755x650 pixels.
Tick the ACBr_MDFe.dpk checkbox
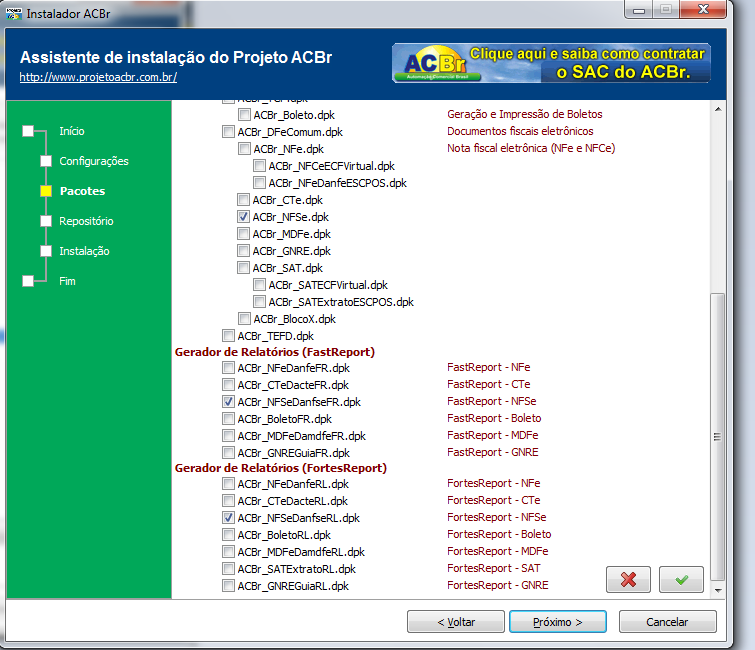coord(243,234)
